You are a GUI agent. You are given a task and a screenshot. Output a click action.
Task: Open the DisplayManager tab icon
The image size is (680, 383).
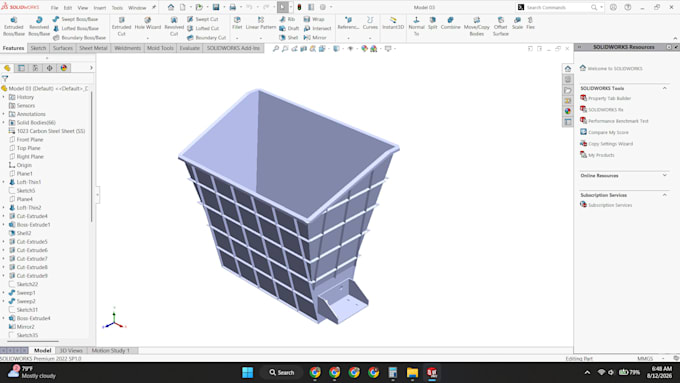(x=64, y=68)
